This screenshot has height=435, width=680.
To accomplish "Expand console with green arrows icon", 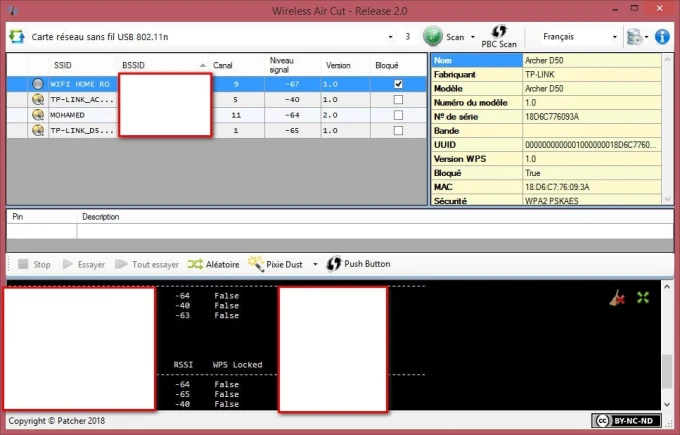I will [x=643, y=297].
